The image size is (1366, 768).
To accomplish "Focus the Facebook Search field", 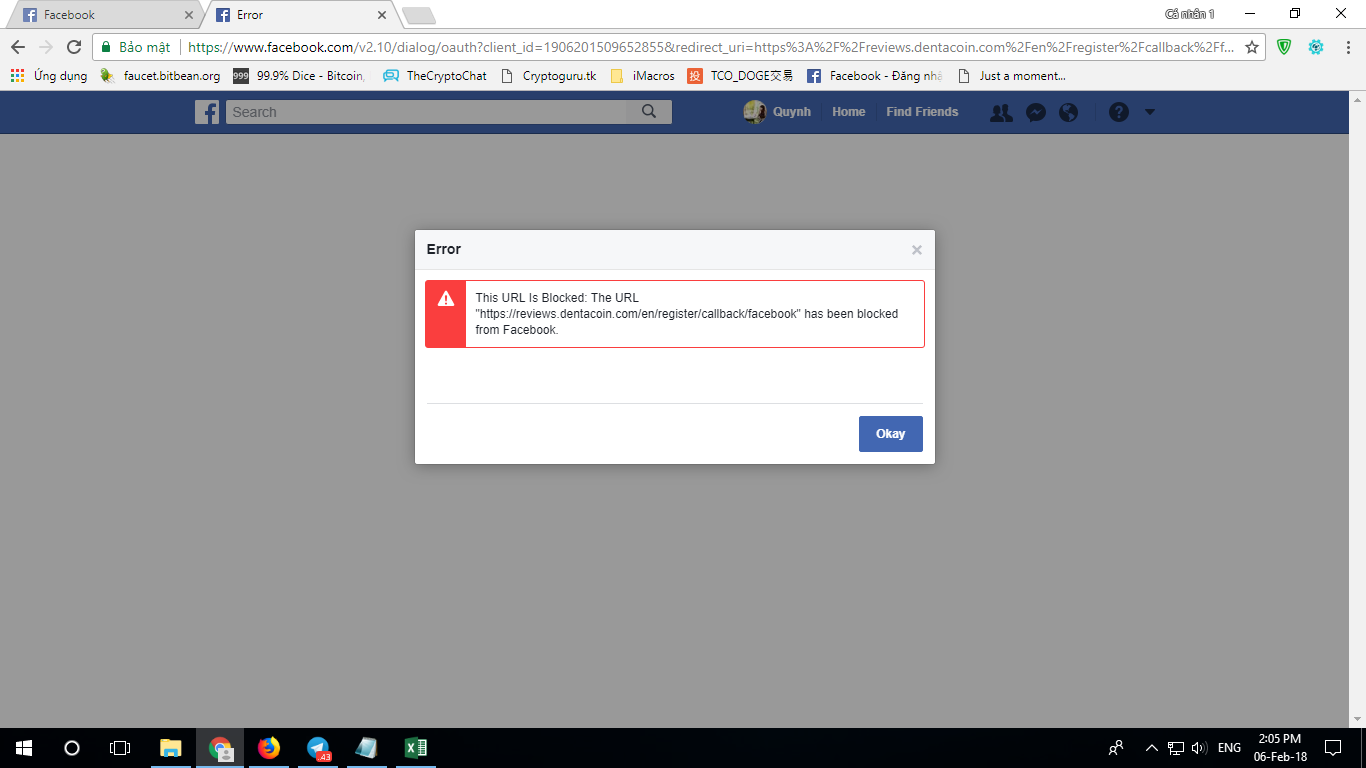I will point(426,112).
